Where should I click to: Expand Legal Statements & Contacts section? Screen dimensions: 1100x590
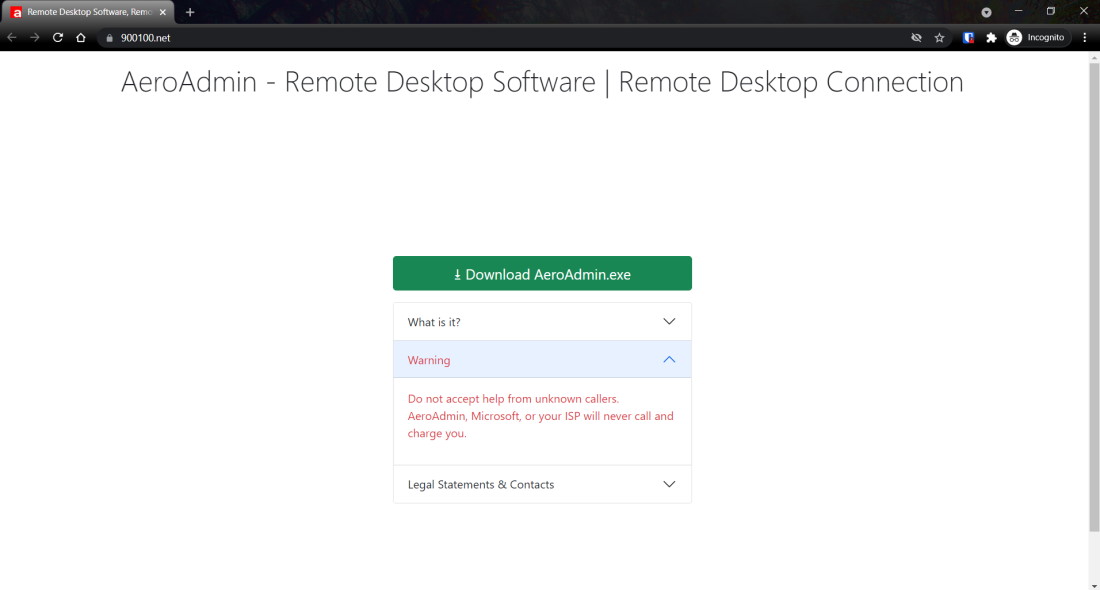point(542,485)
